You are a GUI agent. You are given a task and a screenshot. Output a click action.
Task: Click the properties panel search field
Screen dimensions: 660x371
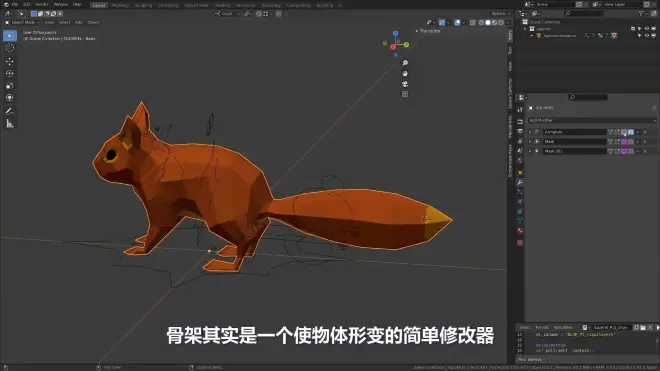pyautogui.click(x=588, y=97)
